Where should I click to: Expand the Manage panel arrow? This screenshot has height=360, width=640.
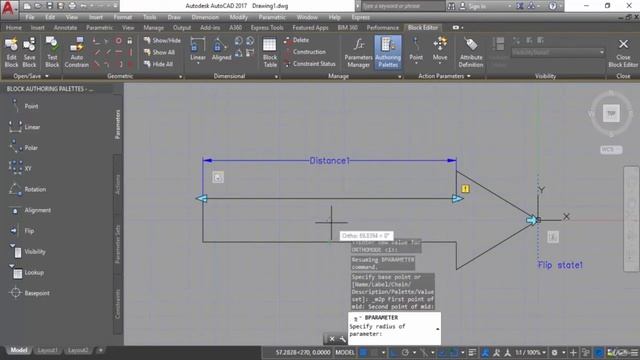tap(400, 76)
